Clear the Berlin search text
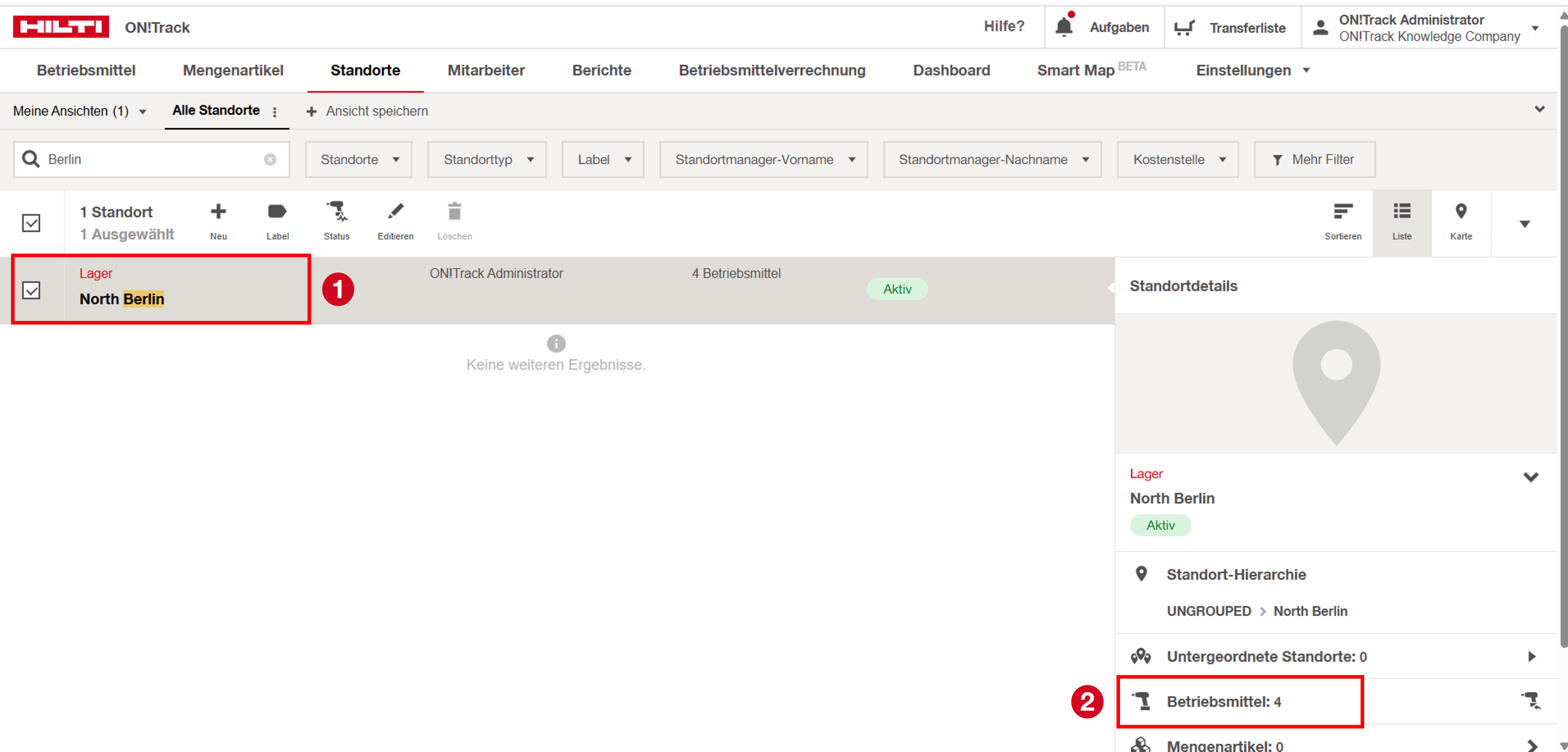The height and width of the screenshot is (752, 1568). (x=270, y=159)
